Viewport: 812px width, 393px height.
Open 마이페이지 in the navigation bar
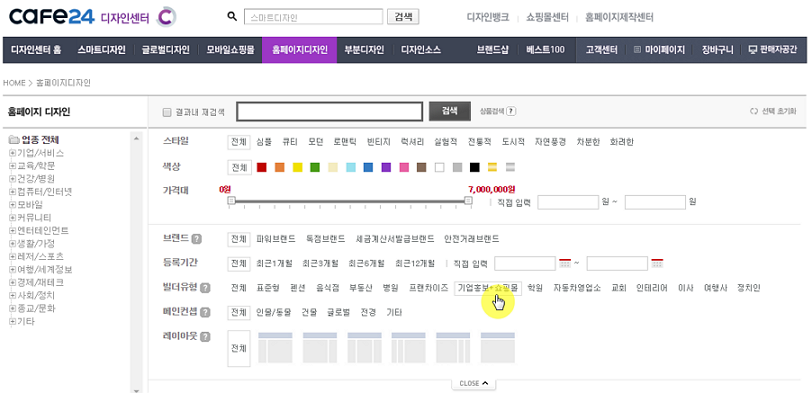(659, 50)
